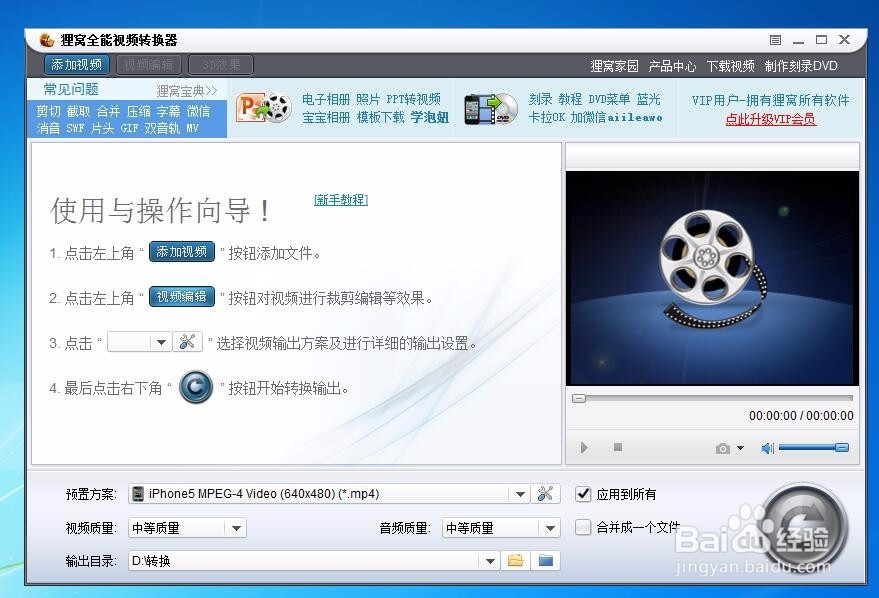Click the app logo in title bar
The image size is (879, 598).
tap(47, 40)
